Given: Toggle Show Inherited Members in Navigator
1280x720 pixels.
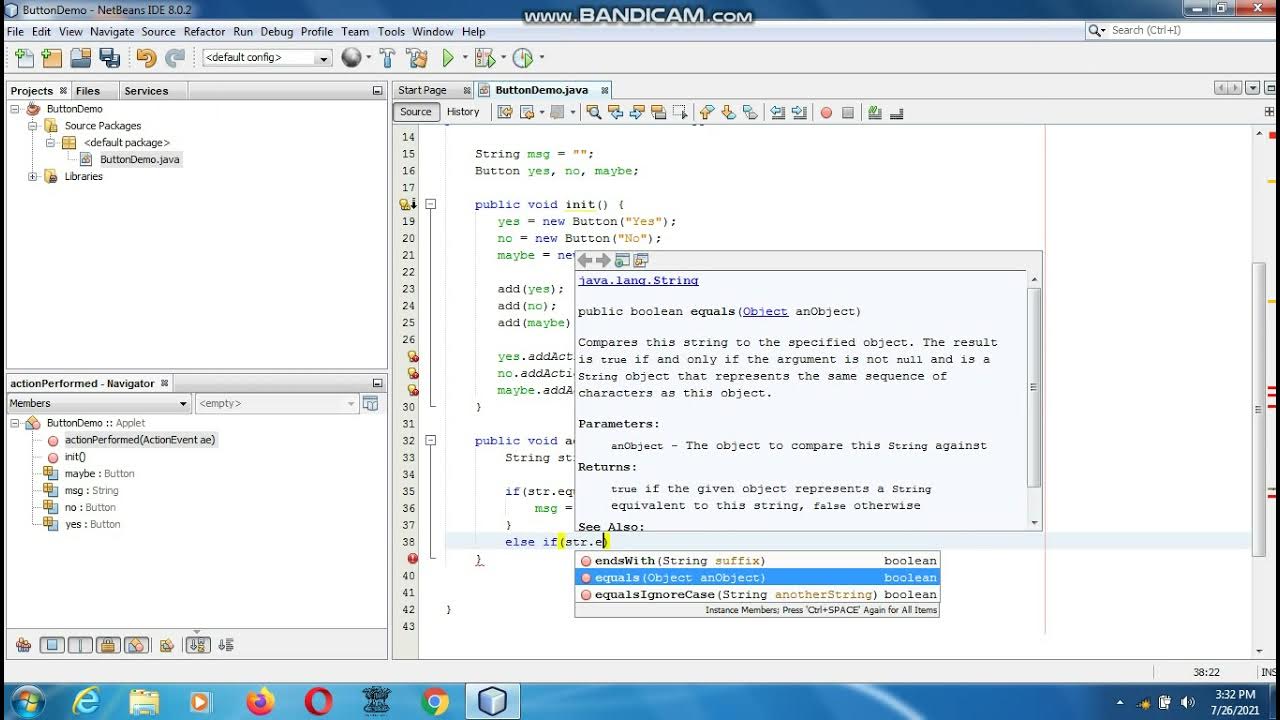Looking at the screenshot, I should click(23, 645).
